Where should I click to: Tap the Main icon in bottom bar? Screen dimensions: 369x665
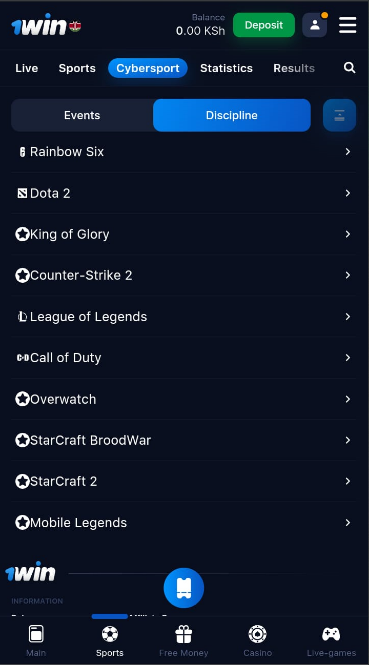36,634
